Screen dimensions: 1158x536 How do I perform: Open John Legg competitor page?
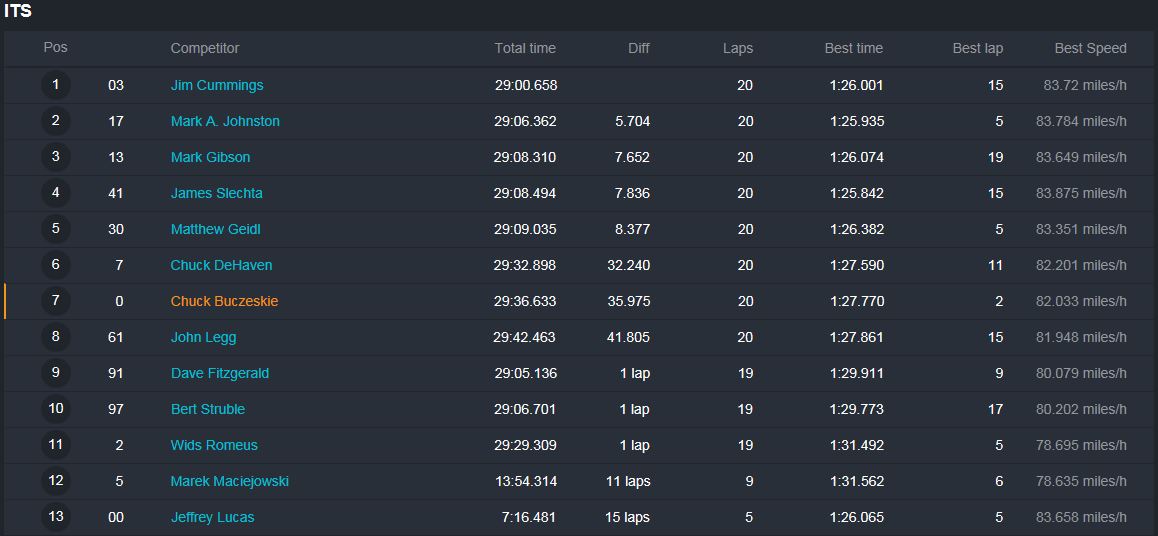(x=203, y=337)
